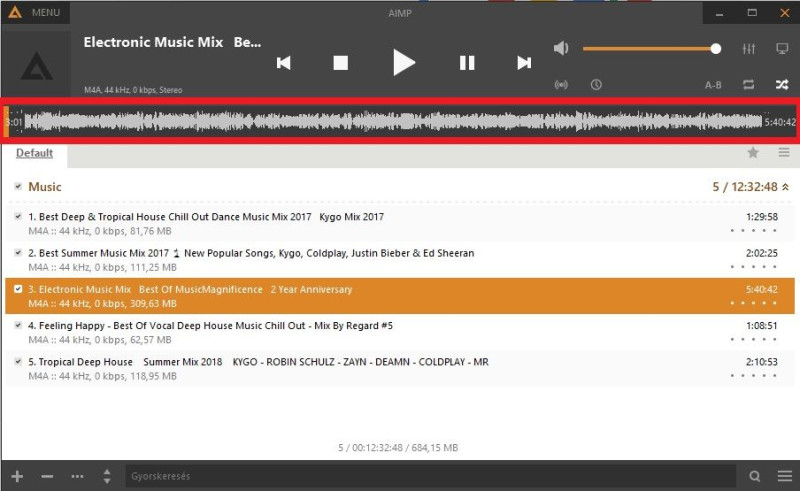Uncheck track 1 Best Deep & Tropical House
Viewport: 800px width, 491px height.
pos(18,216)
